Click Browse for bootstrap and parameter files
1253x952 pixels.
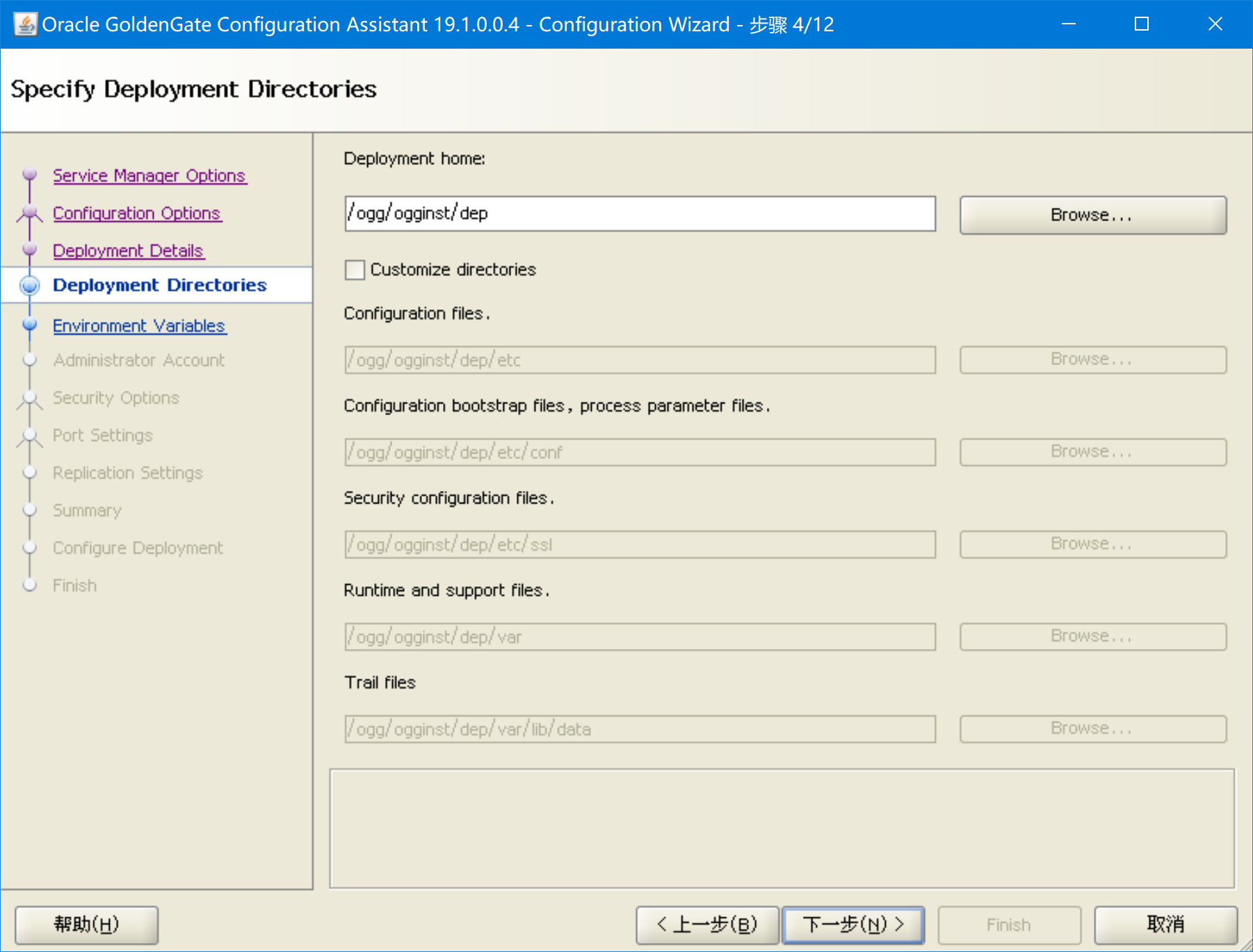click(x=1092, y=452)
